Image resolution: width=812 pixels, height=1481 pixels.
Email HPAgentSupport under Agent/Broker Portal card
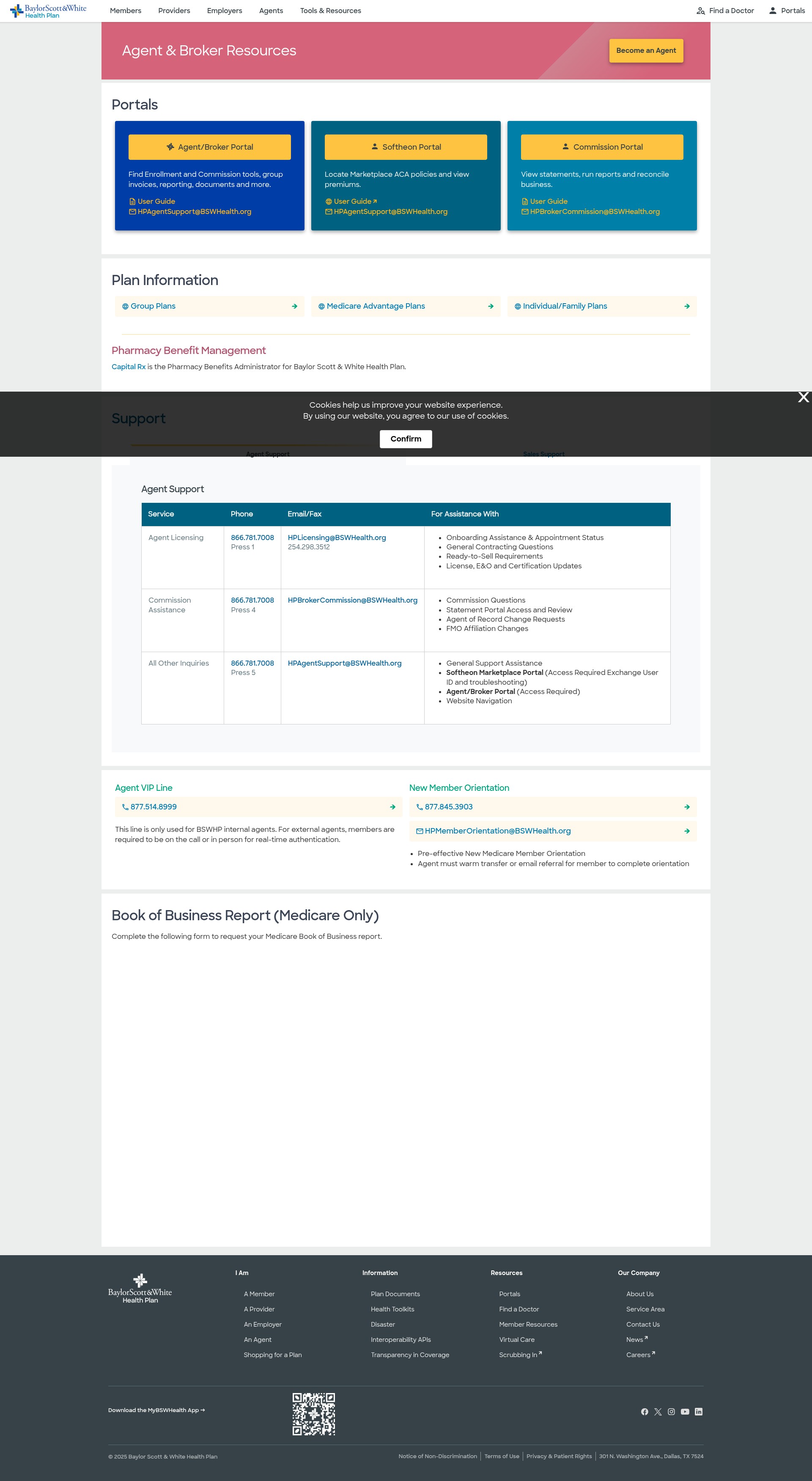tap(190, 211)
